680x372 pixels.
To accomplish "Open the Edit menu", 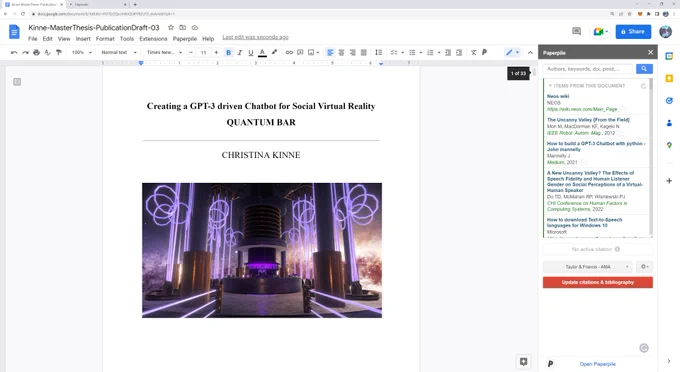I will 47,39.
